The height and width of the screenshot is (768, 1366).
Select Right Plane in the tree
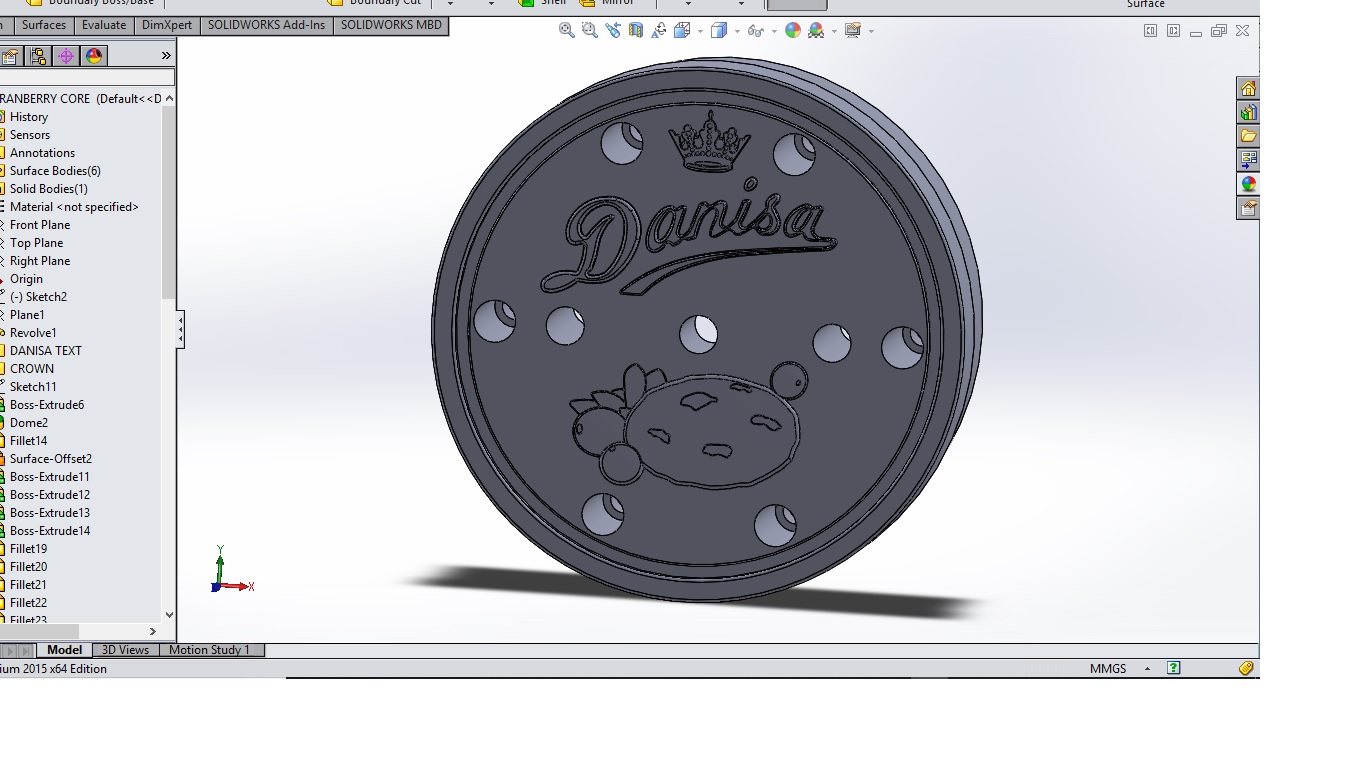coord(40,261)
